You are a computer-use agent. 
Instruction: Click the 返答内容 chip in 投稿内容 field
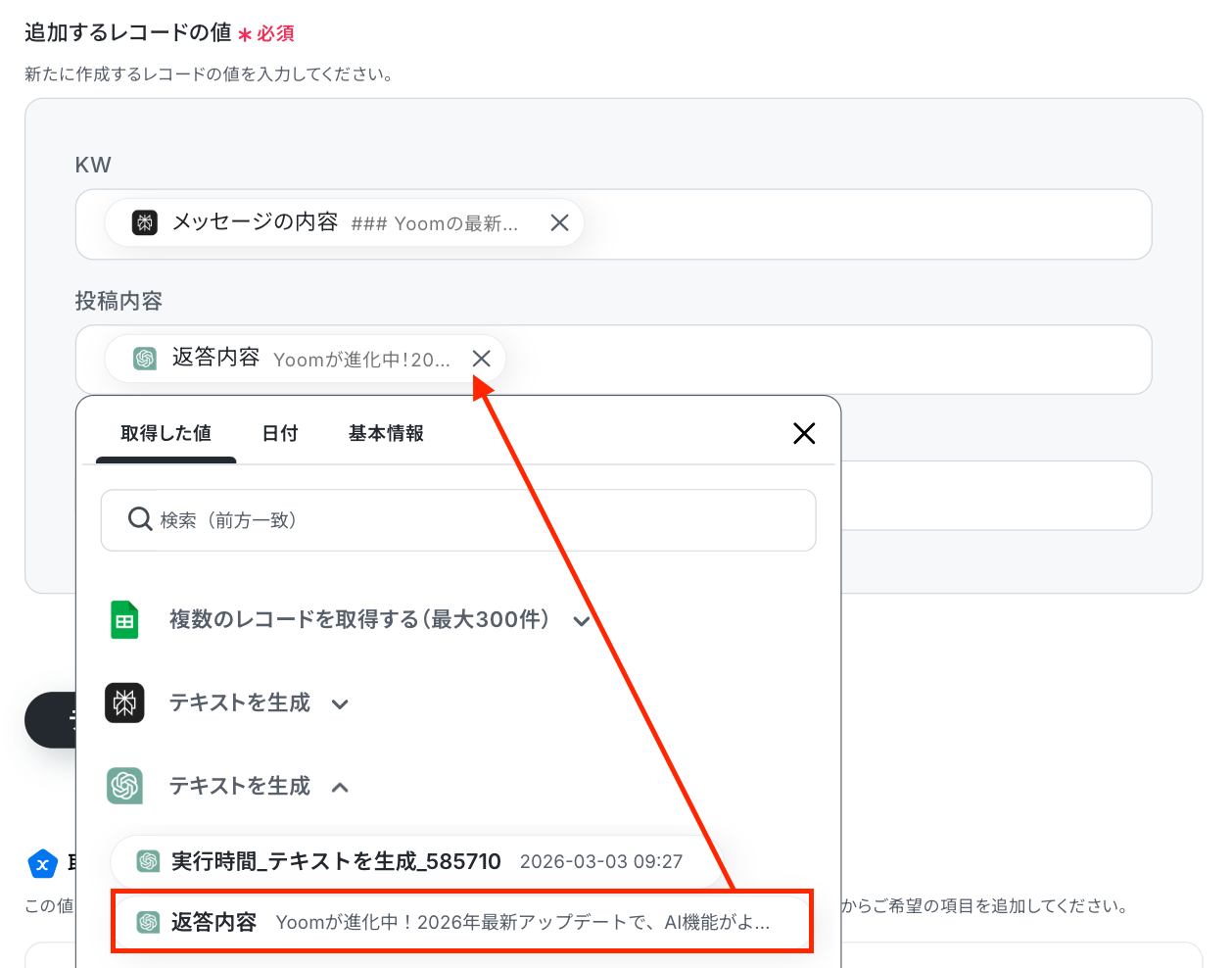305,359
